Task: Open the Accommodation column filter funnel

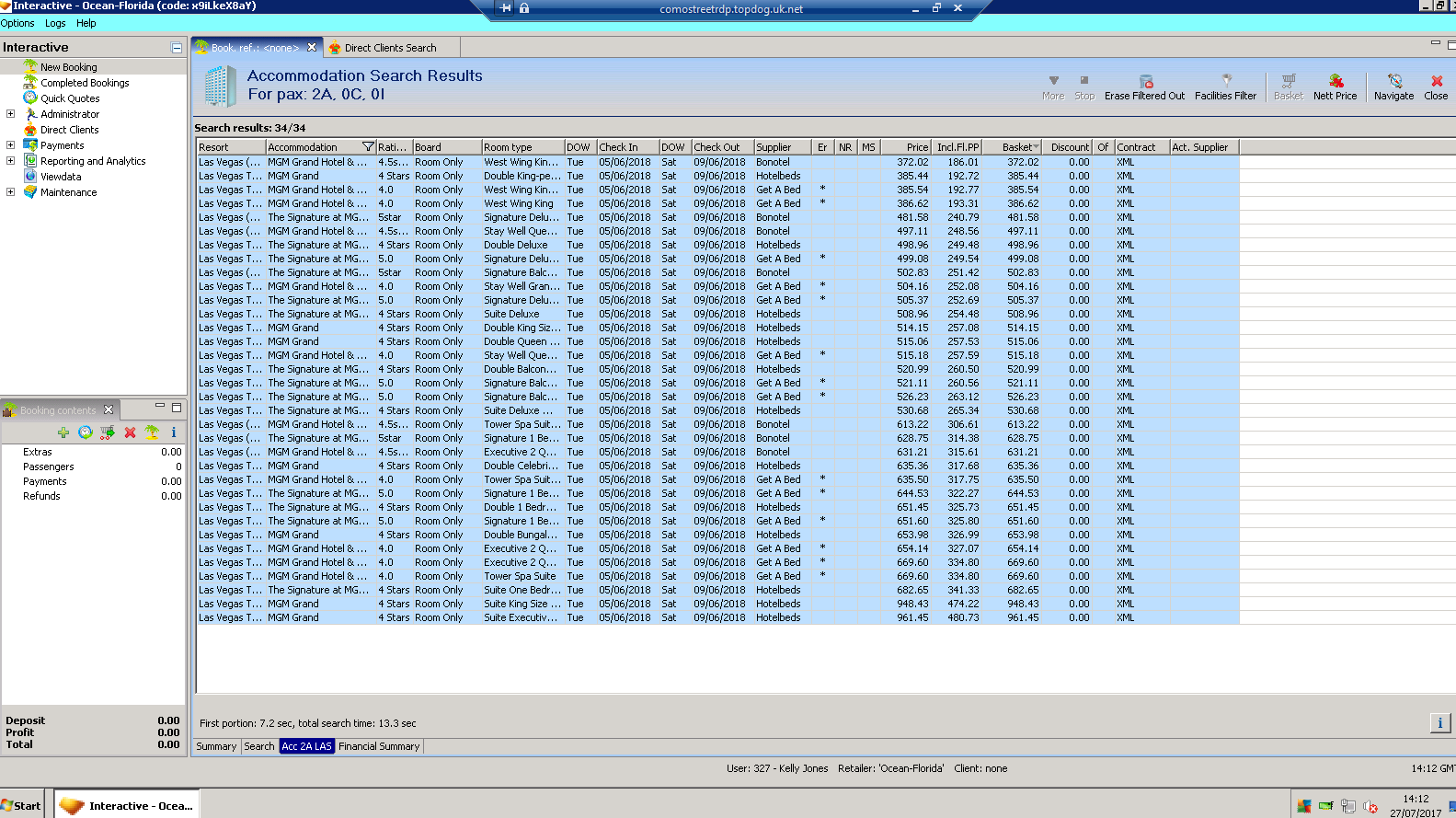Action: click(368, 147)
